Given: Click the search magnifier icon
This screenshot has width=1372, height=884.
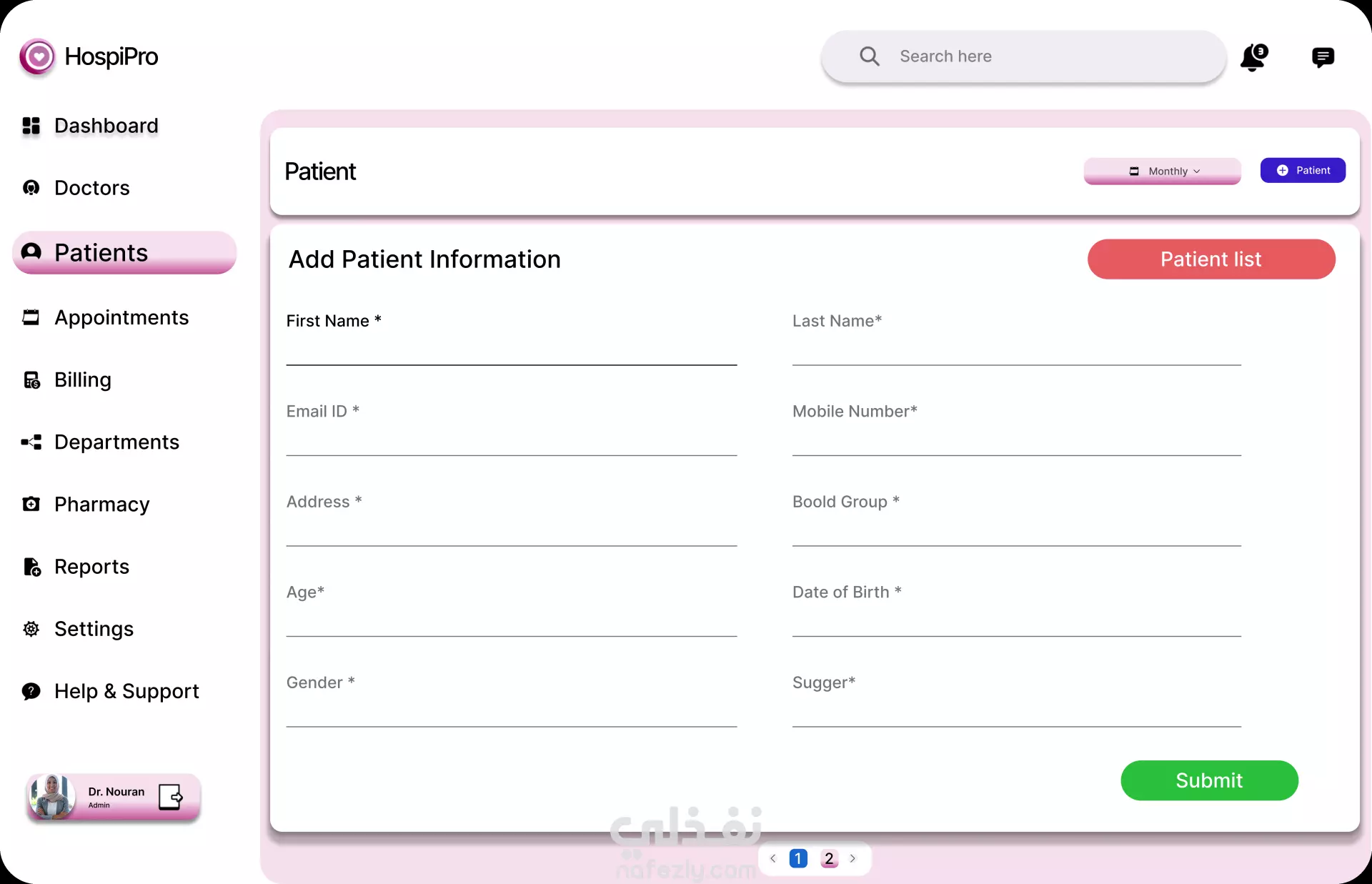Looking at the screenshot, I should [869, 56].
